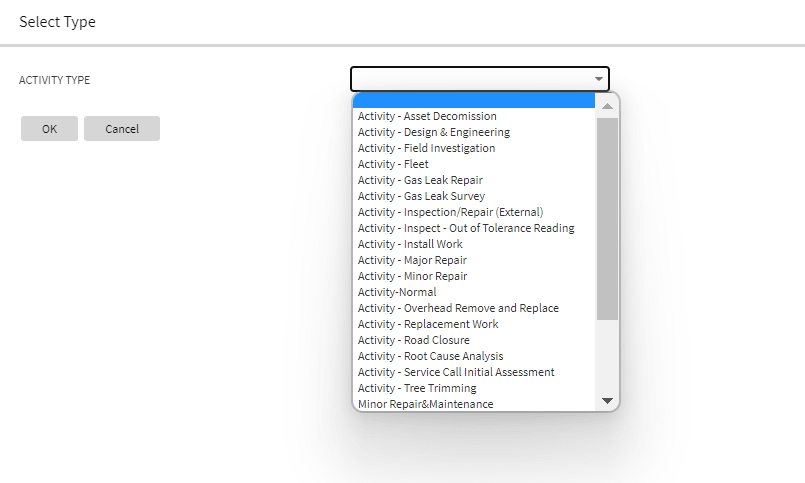Select Activity - Gas Leak Repair
Image resolution: width=805 pixels, height=483 pixels.
474,180
